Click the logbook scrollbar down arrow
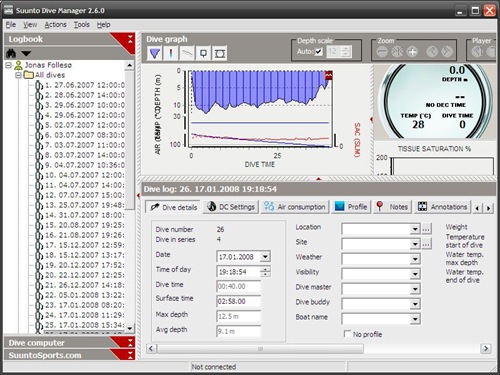The width and height of the screenshot is (500, 375). 130,329
